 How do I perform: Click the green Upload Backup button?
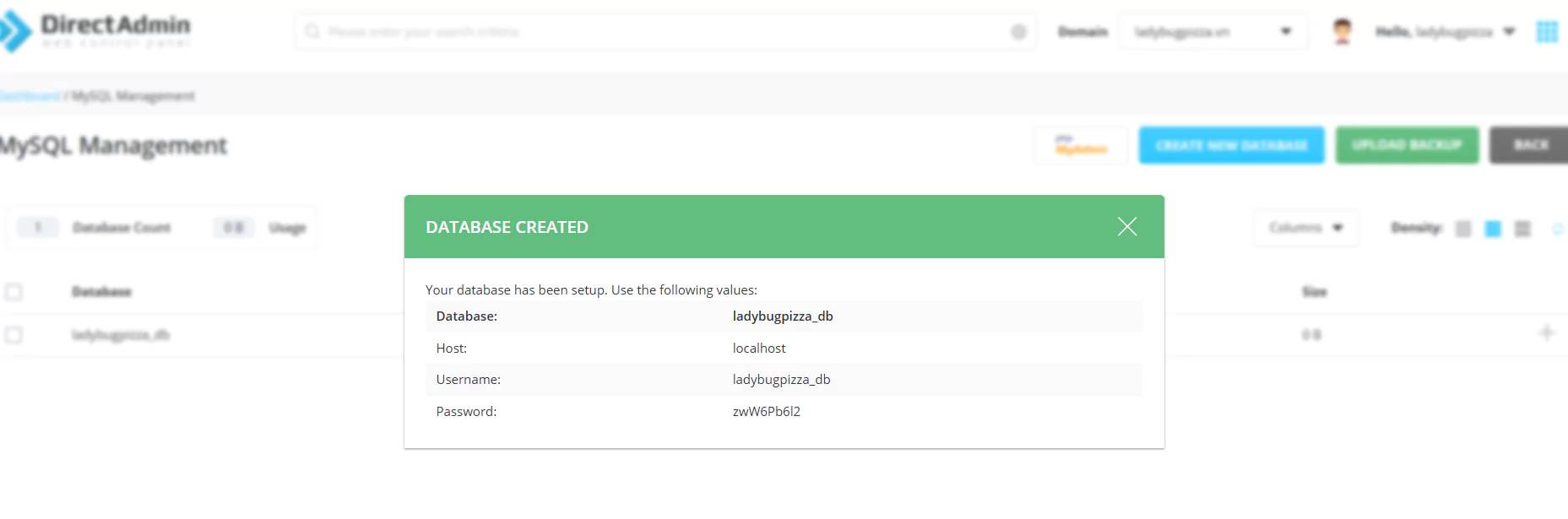(x=1407, y=145)
